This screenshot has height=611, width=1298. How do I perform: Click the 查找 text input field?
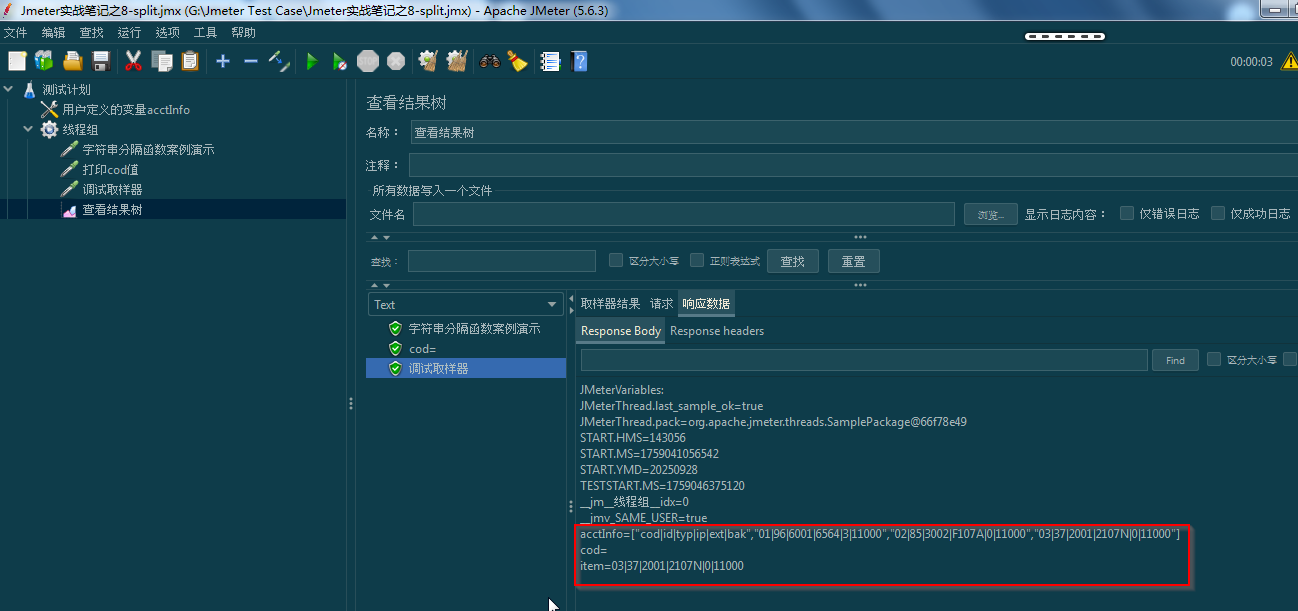pos(502,261)
